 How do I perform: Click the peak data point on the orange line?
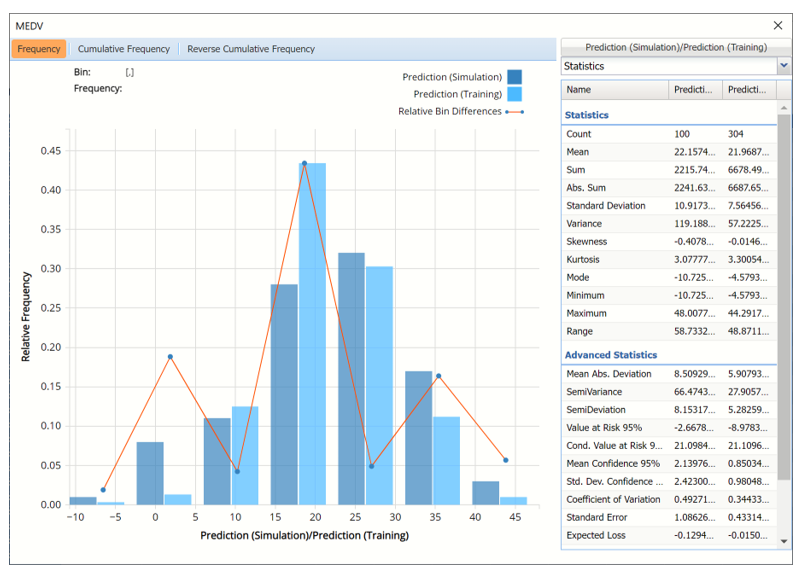coord(304,163)
